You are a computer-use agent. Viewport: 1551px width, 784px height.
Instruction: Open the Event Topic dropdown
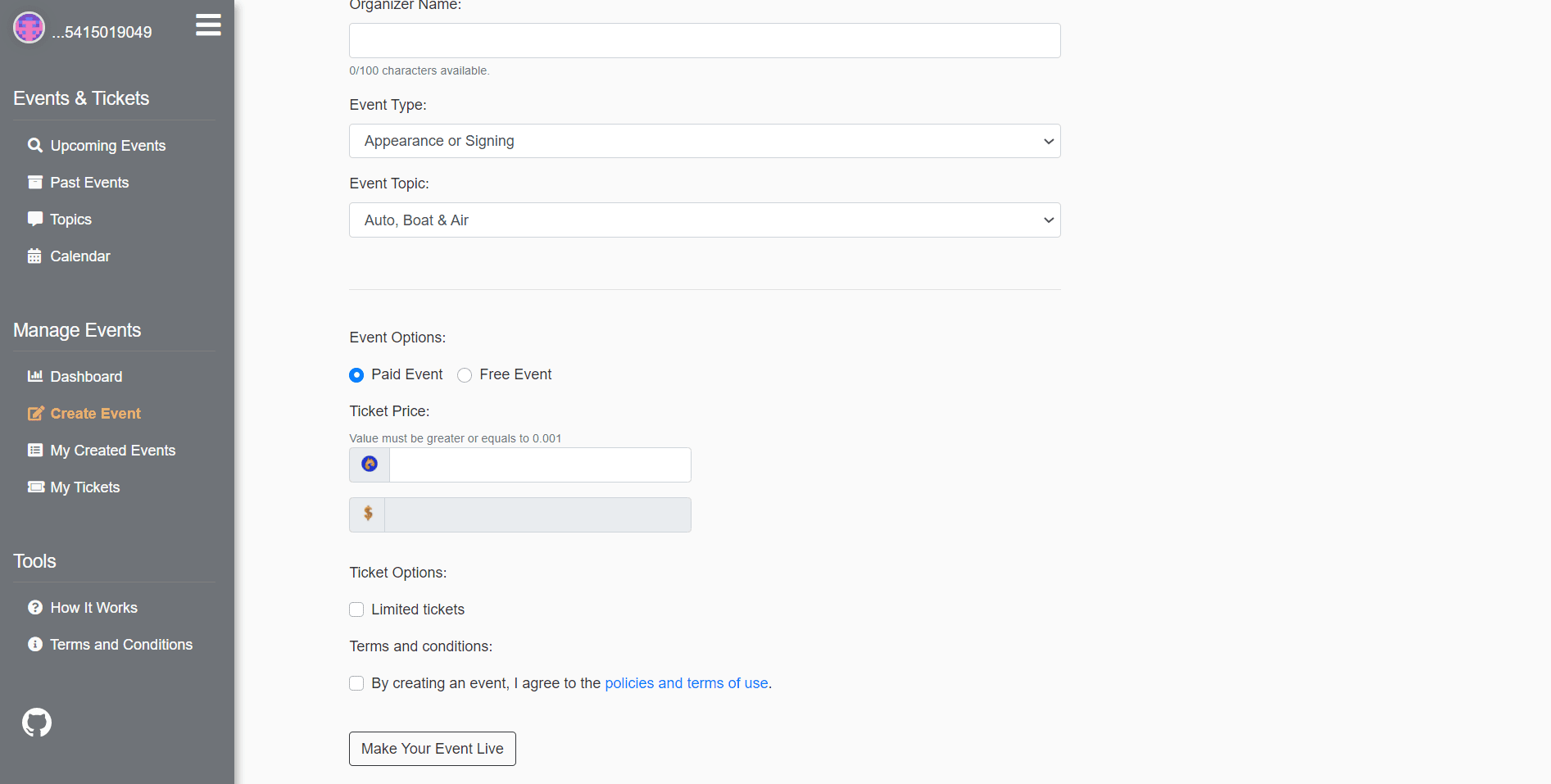click(705, 220)
